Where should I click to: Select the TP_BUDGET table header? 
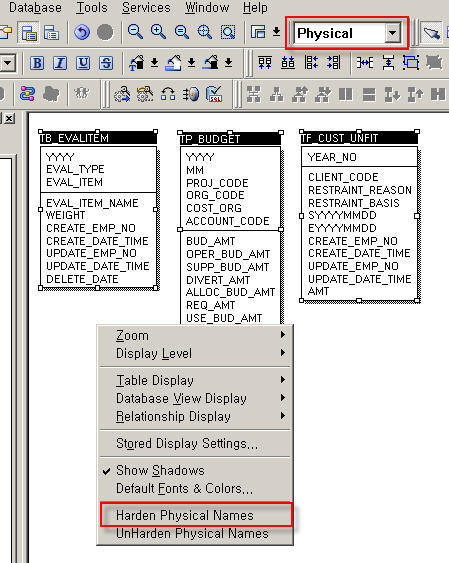pyautogui.click(x=230, y=139)
